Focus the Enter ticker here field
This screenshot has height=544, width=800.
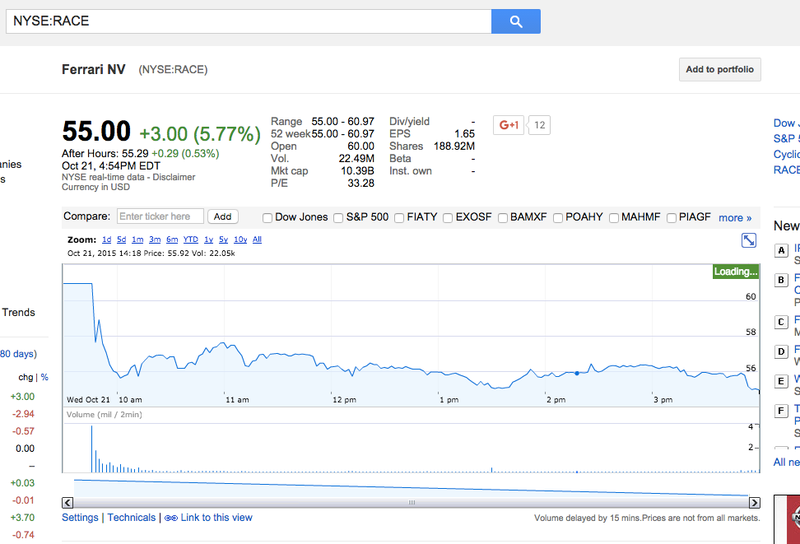pyautogui.click(x=160, y=216)
